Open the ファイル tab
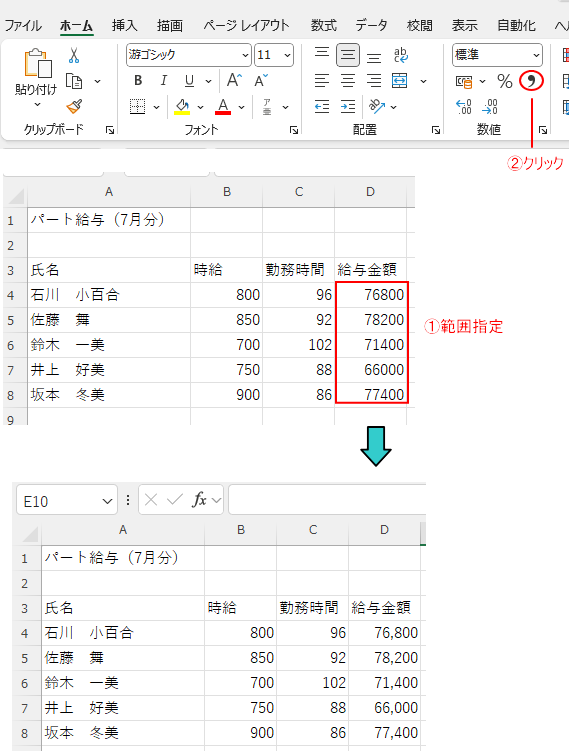 (23, 25)
